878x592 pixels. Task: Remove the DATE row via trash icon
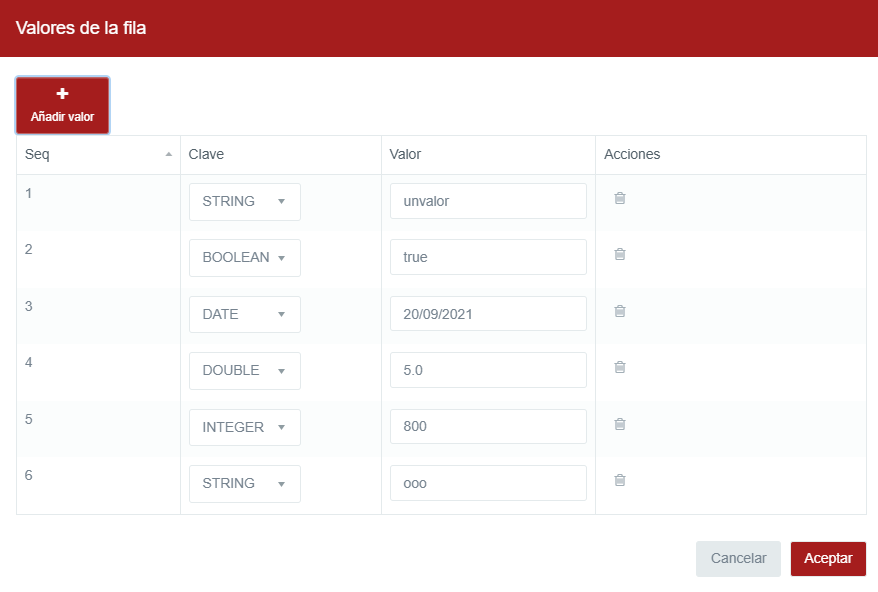(619, 311)
